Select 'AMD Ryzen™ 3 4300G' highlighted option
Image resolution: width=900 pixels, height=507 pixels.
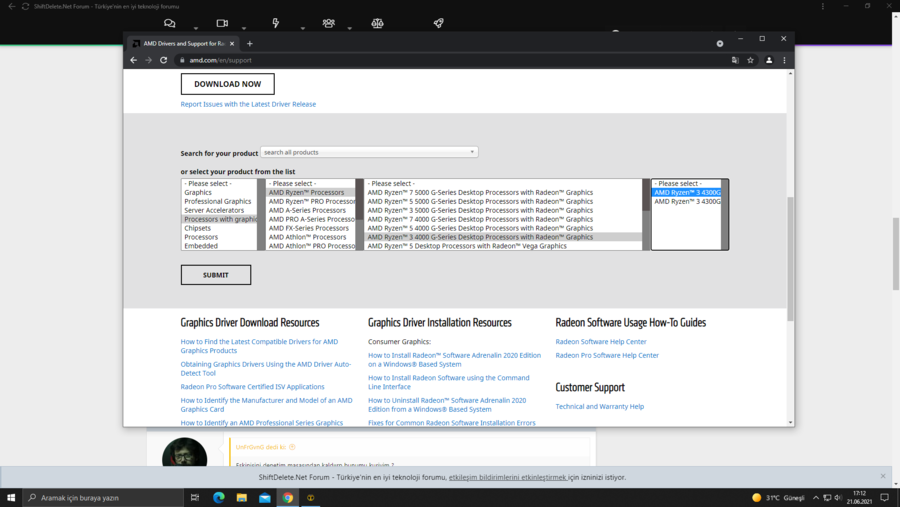[687, 192]
